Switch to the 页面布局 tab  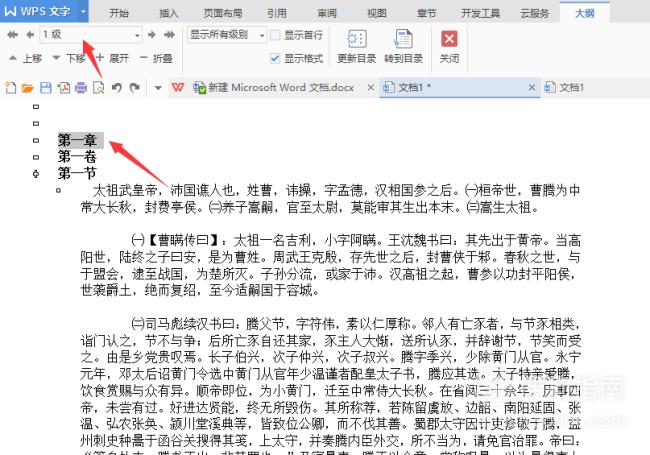tap(223, 13)
